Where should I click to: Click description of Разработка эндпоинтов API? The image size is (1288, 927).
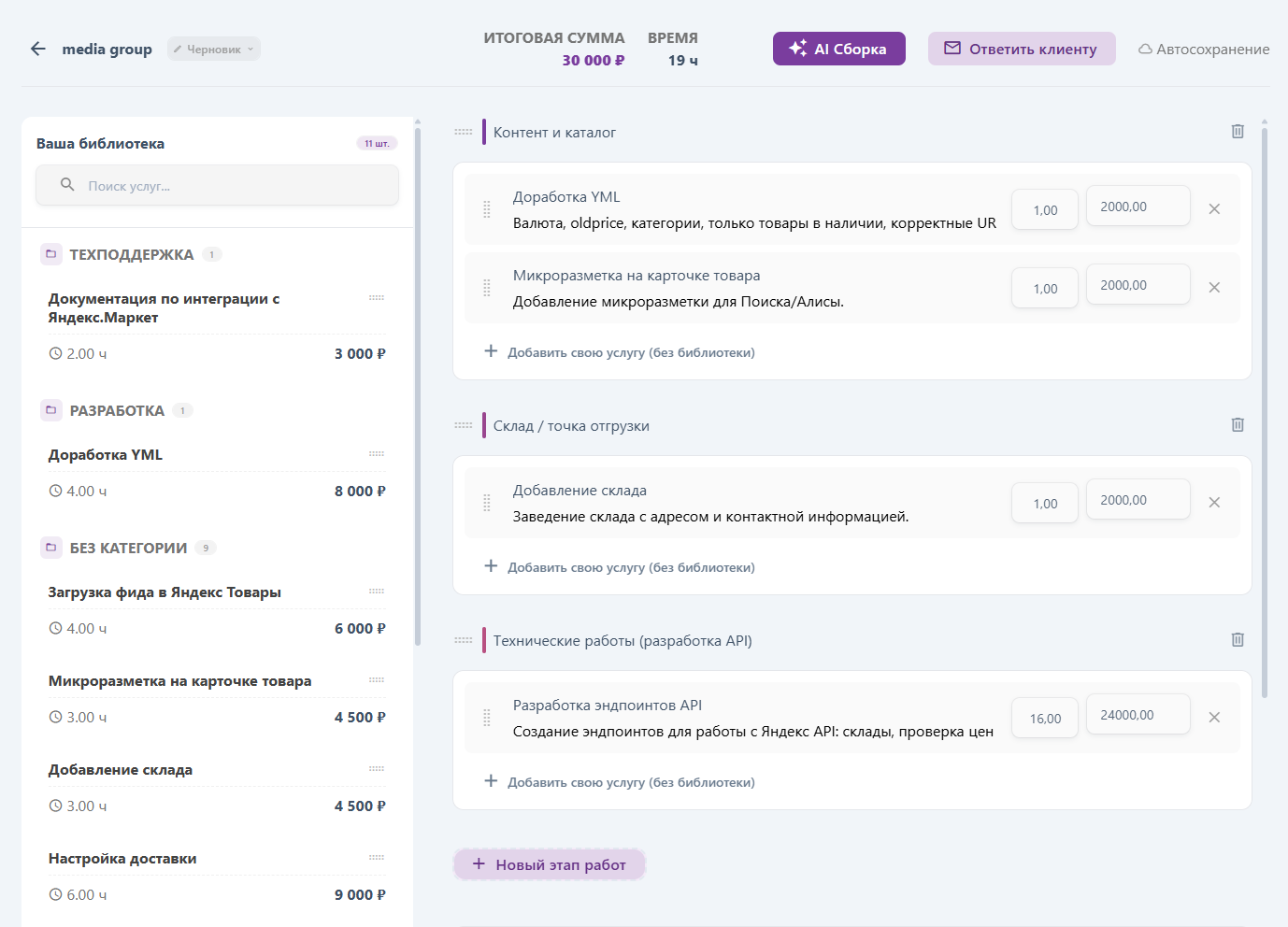click(753, 731)
